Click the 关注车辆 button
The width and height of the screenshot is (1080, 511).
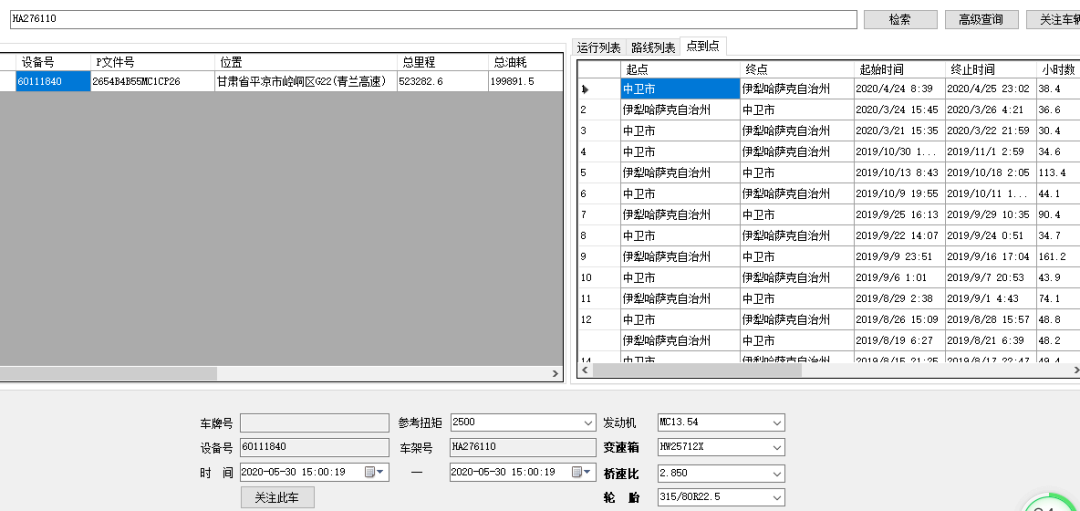1052,19
